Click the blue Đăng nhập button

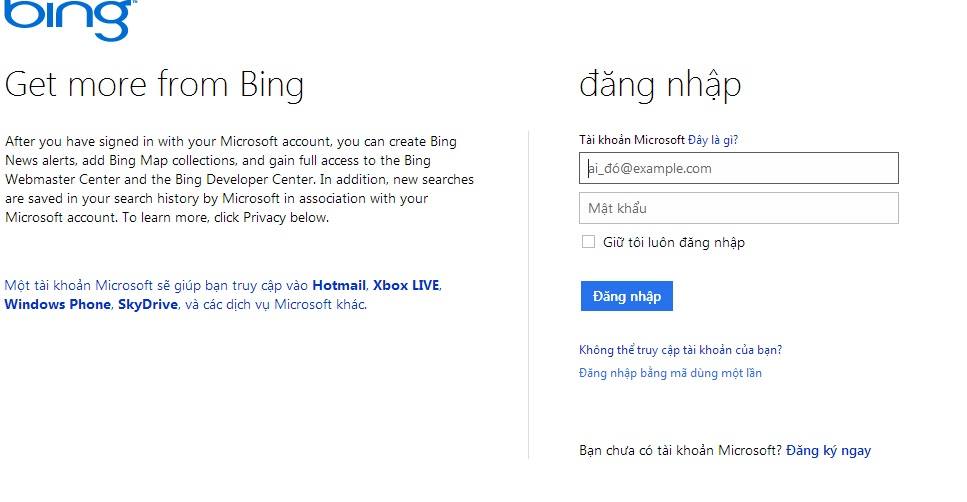coord(627,296)
